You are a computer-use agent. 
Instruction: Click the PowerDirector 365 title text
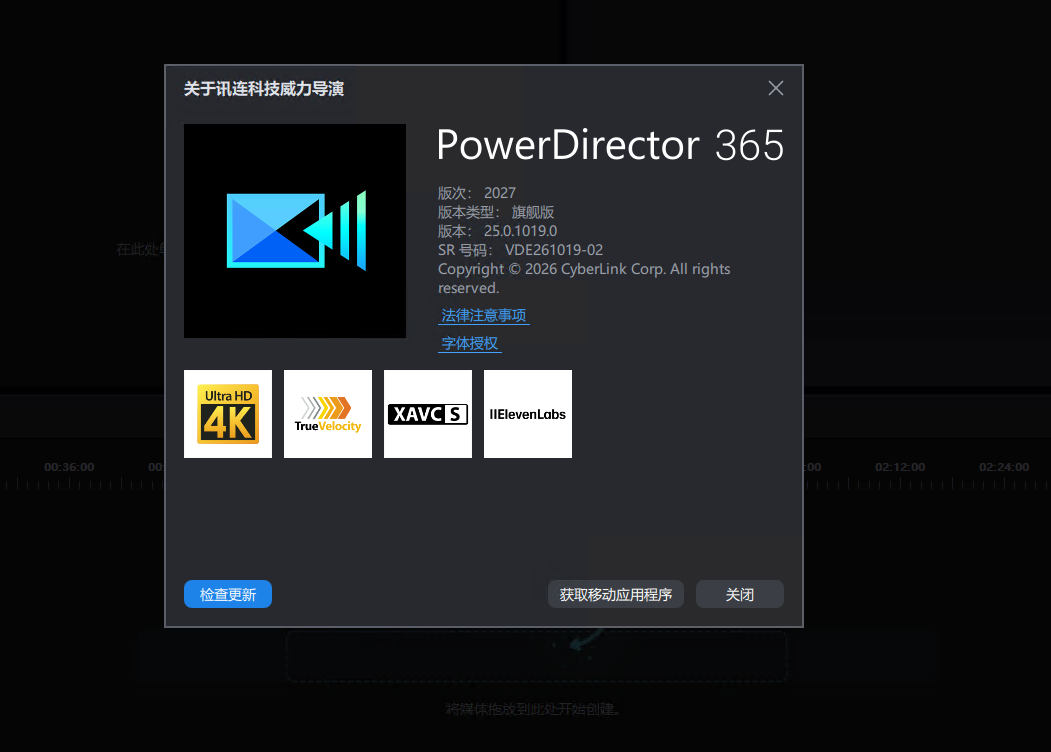[x=610, y=145]
